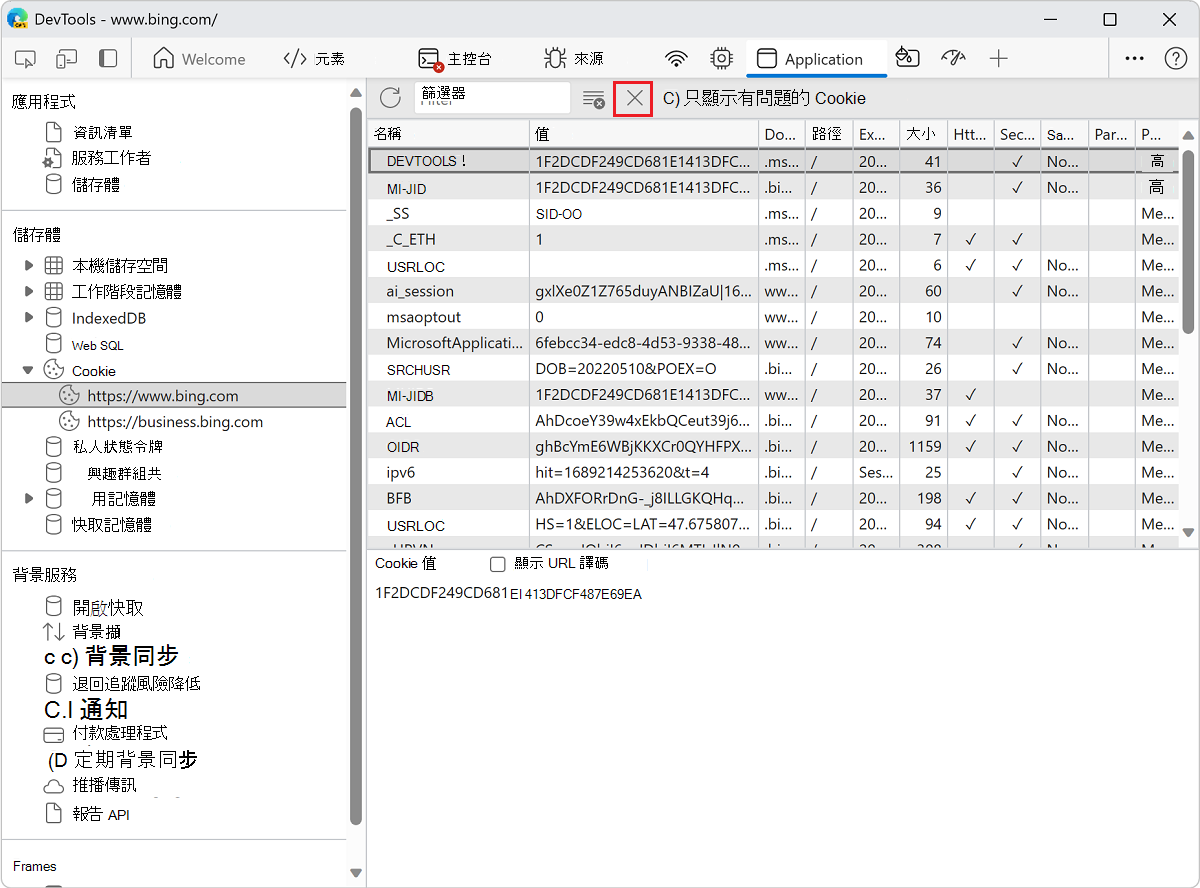Expand 工作階段記憶體 tree node
Image resolution: width=1200 pixels, height=888 pixels.
pos(29,292)
